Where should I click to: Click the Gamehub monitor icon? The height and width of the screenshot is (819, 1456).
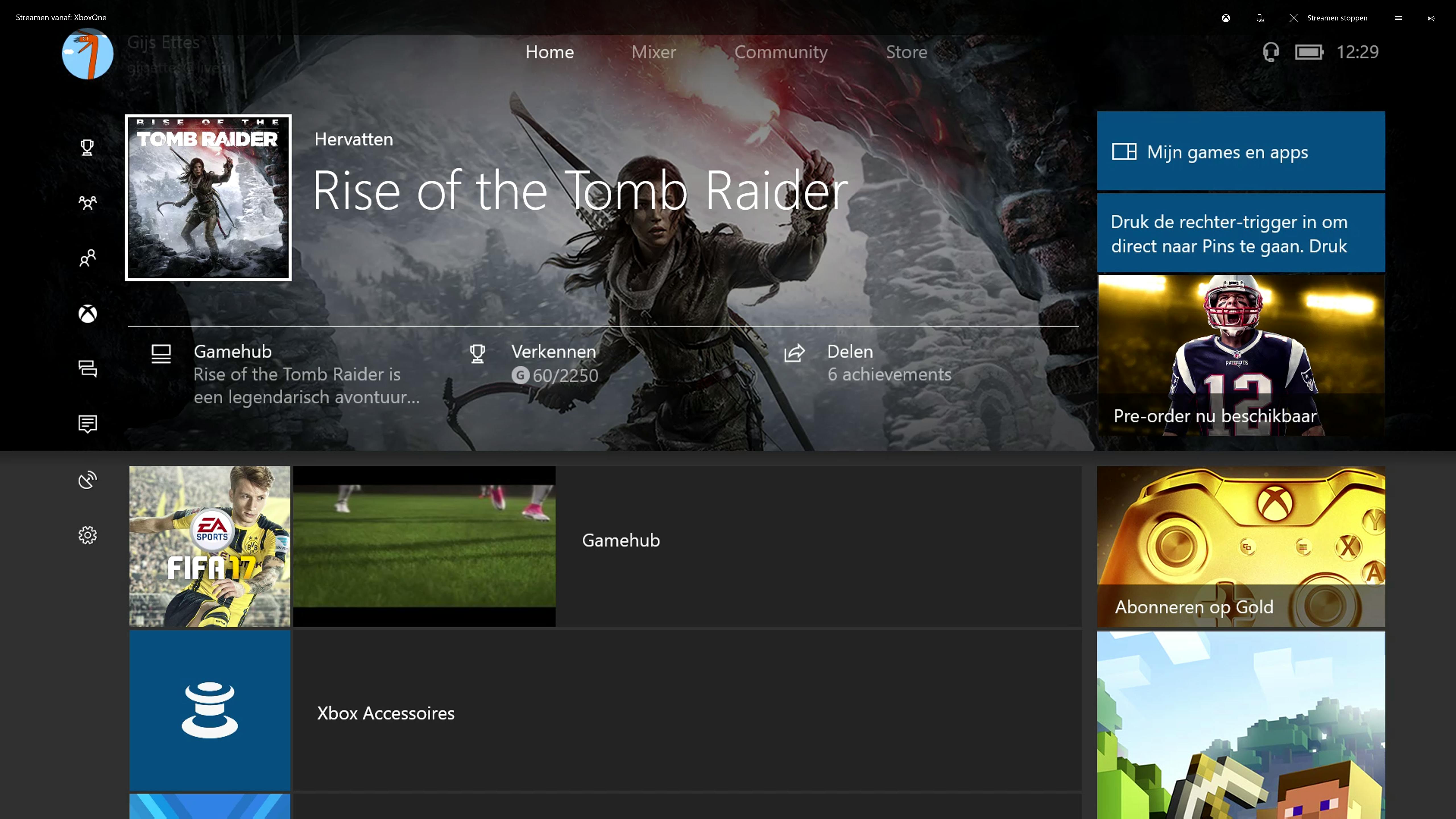point(161,354)
